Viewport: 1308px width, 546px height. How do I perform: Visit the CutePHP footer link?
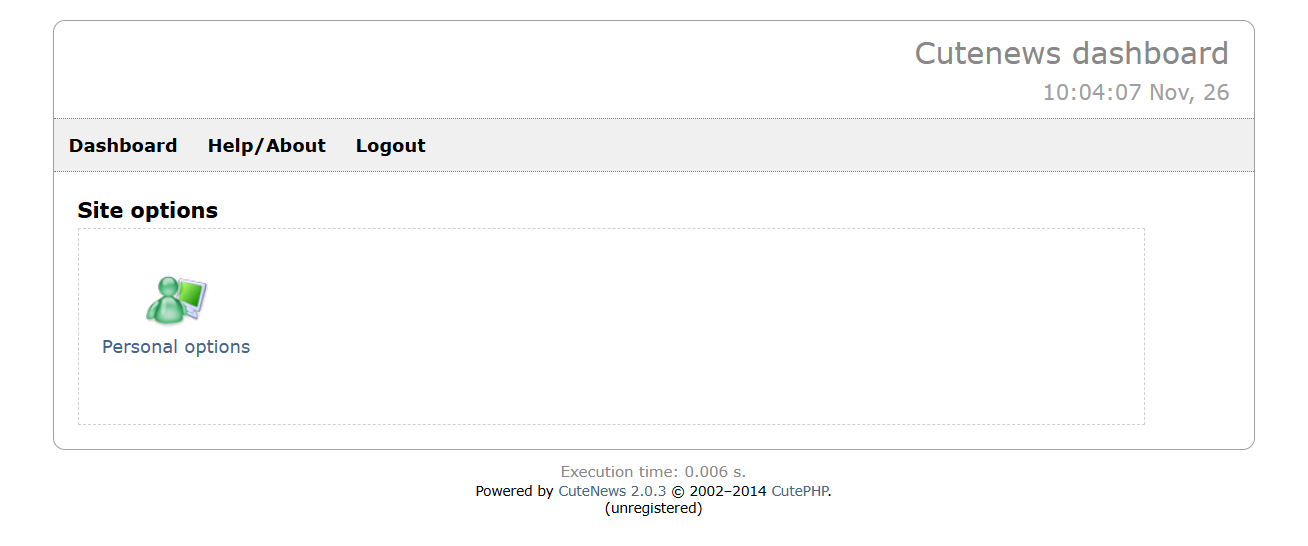tap(800, 491)
